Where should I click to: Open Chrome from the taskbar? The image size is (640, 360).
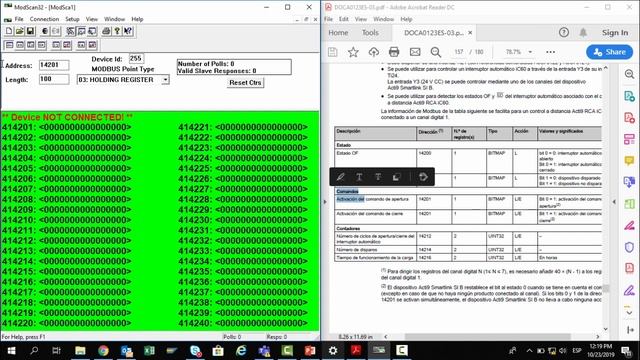coord(103,351)
